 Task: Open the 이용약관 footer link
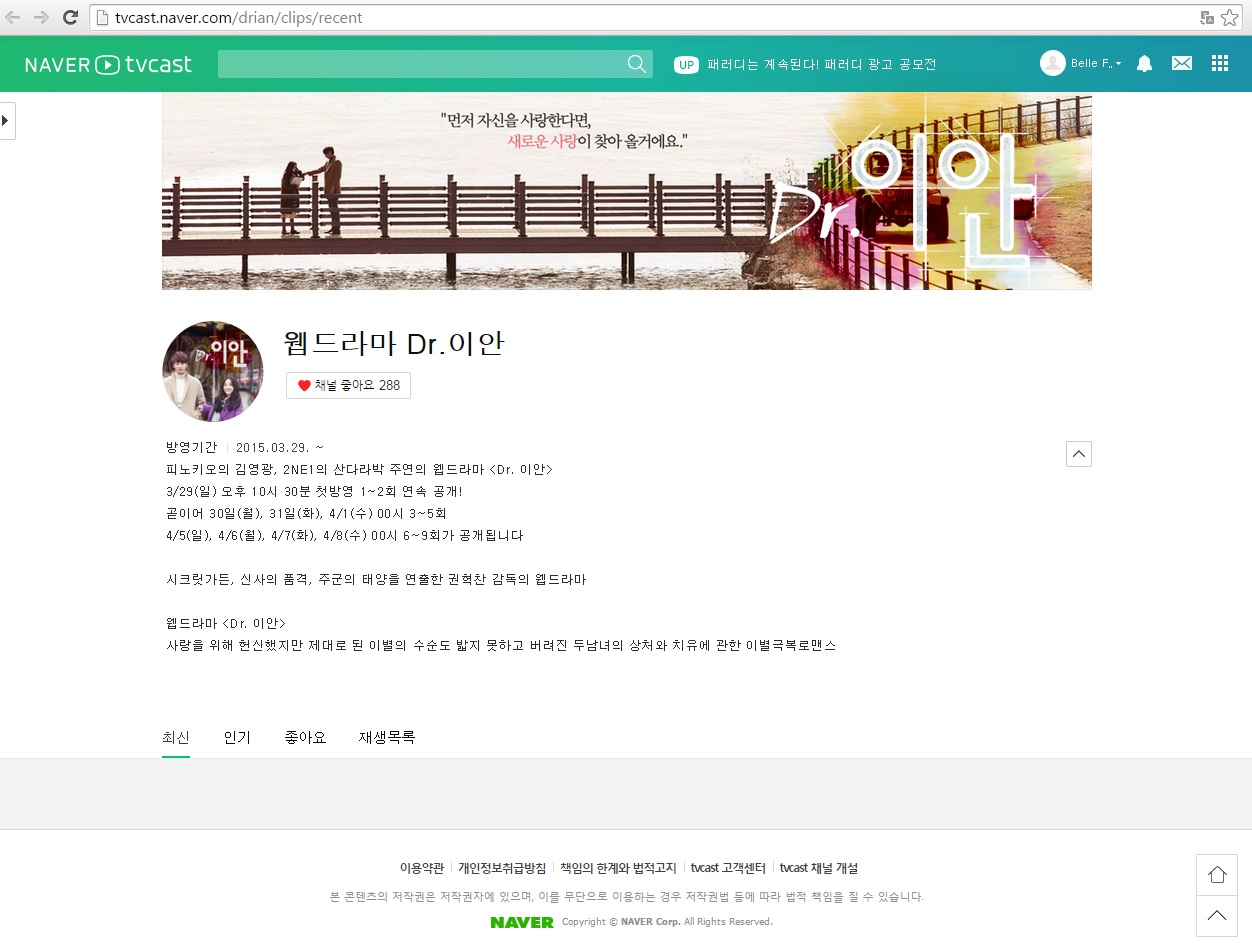421,868
